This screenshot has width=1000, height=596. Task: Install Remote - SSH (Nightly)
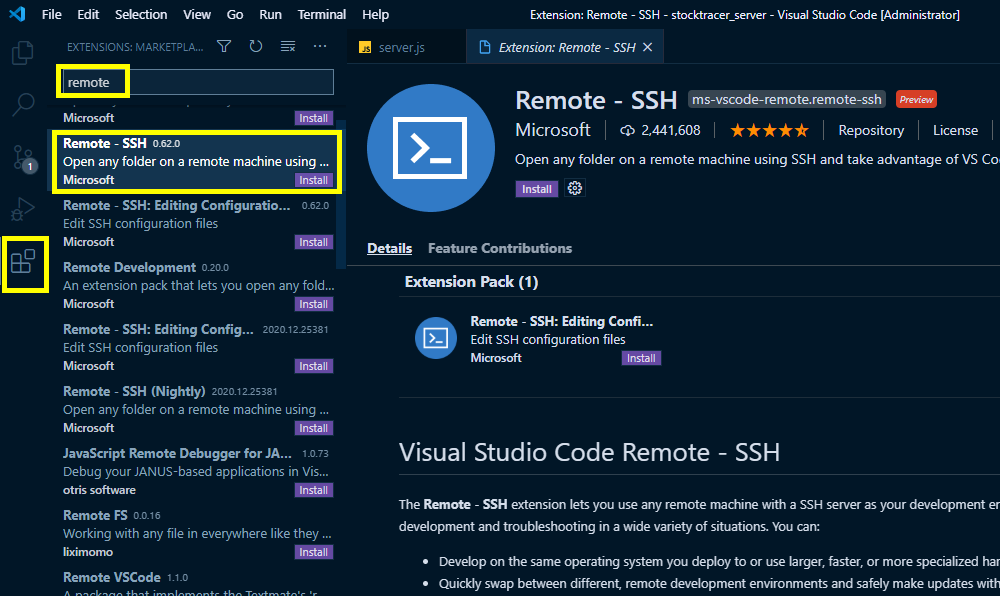(x=314, y=428)
